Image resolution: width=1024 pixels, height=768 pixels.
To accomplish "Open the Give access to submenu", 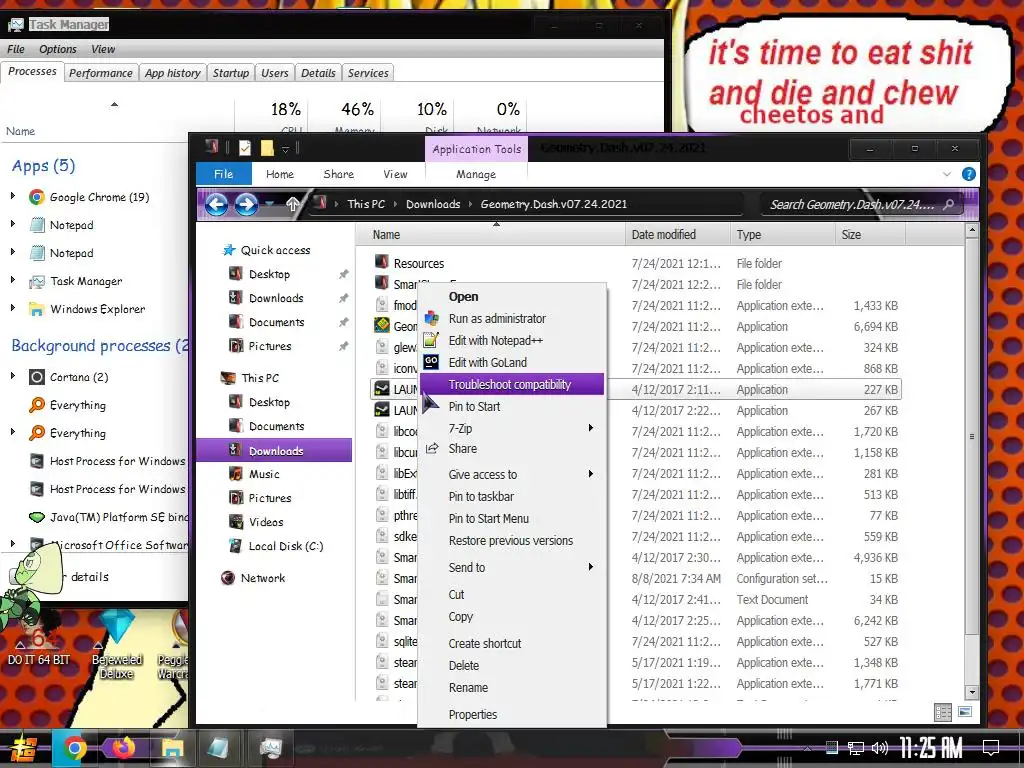I will [x=512, y=475].
